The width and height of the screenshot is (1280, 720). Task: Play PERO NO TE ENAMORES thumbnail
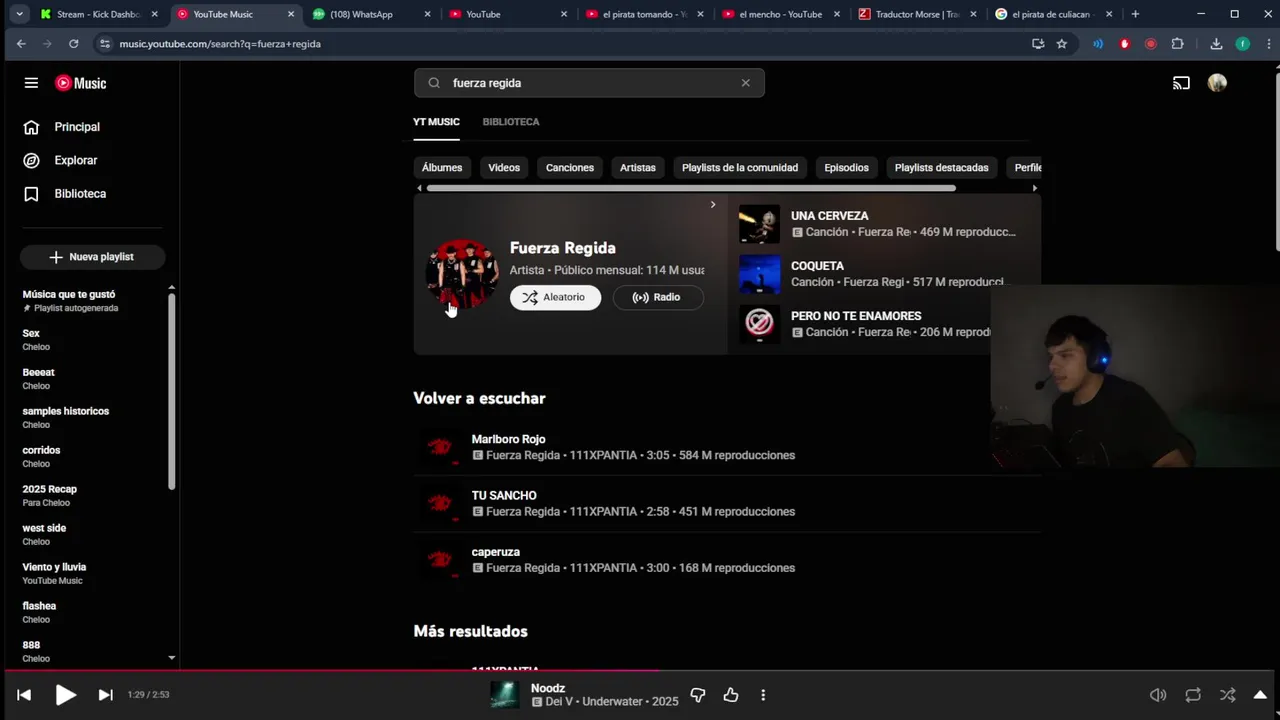pyautogui.click(x=759, y=324)
